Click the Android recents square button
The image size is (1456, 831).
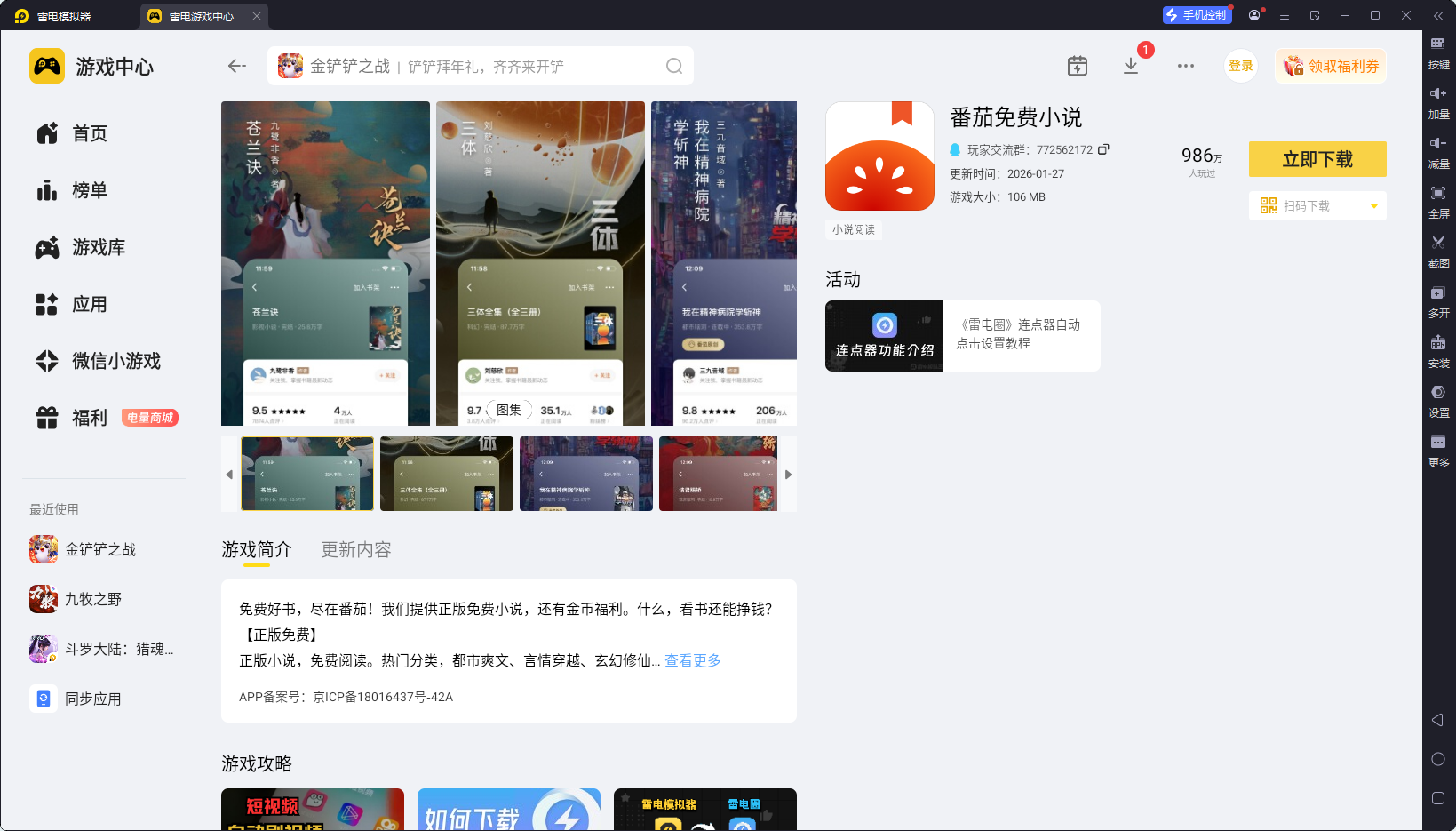coord(1438,798)
